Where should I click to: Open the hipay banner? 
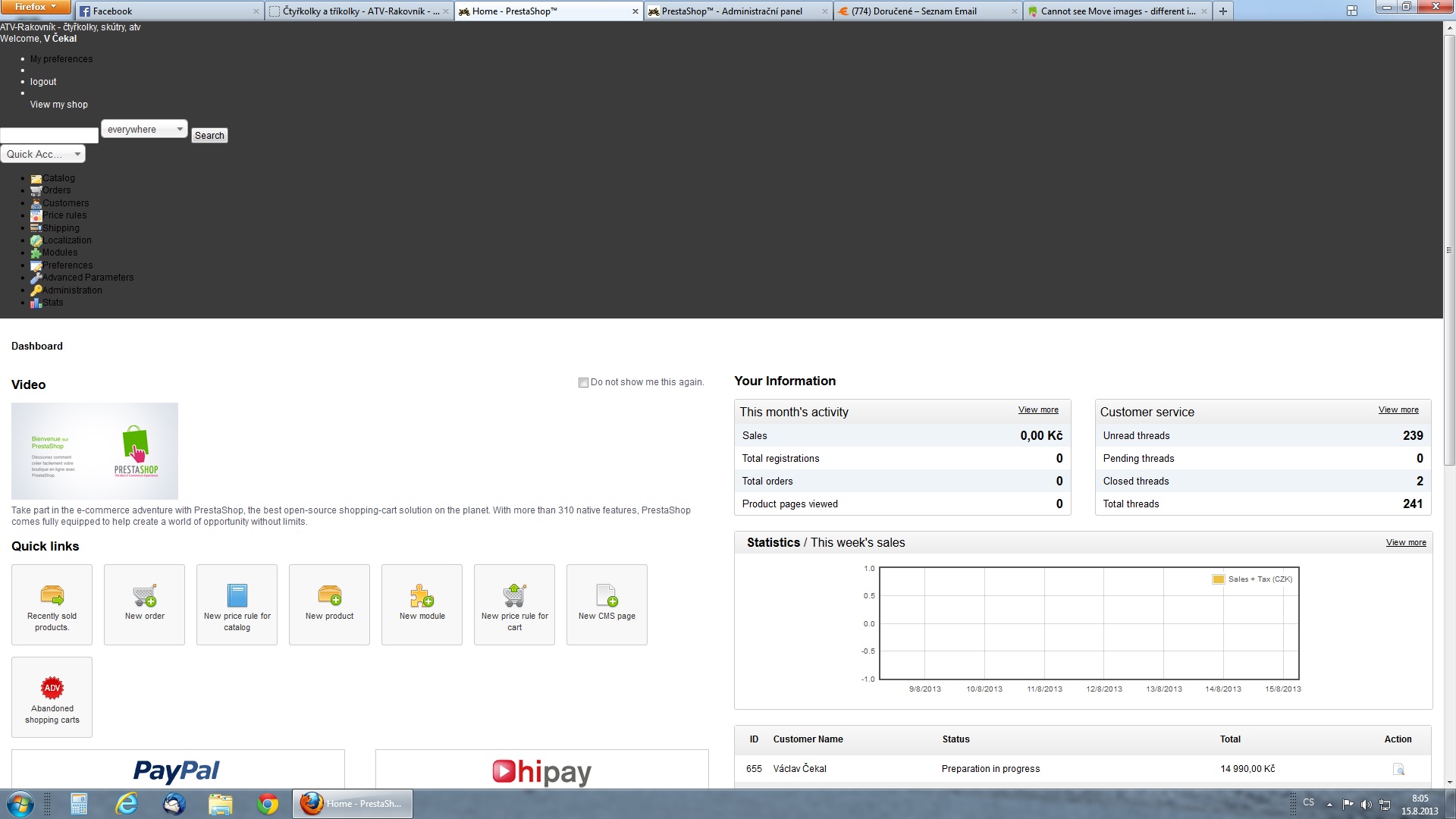pyautogui.click(x=541, y=770)
